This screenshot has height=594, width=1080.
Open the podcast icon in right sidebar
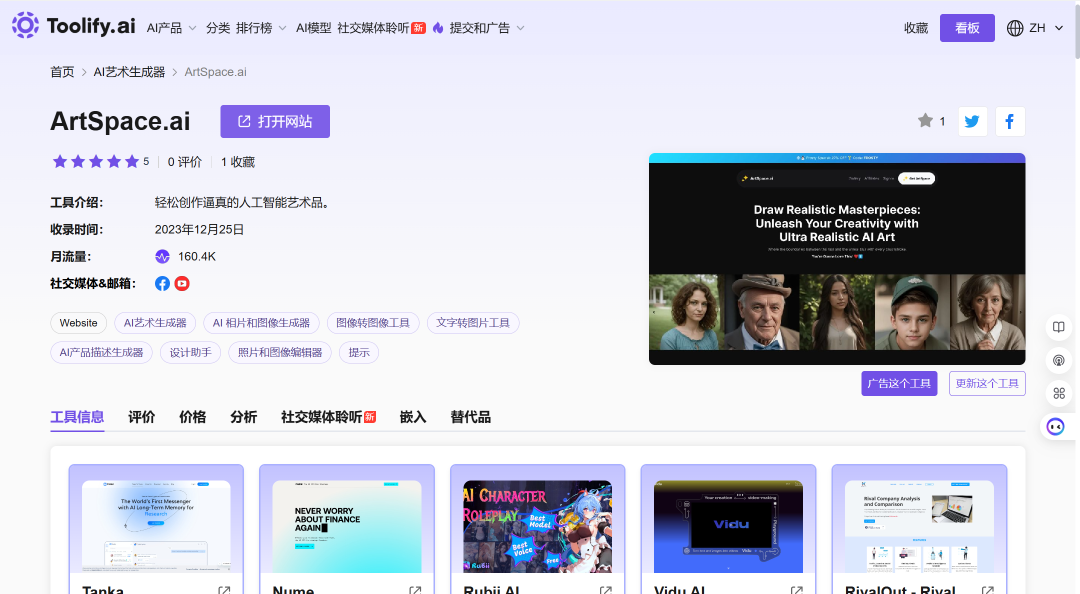tap(1059, 360)
